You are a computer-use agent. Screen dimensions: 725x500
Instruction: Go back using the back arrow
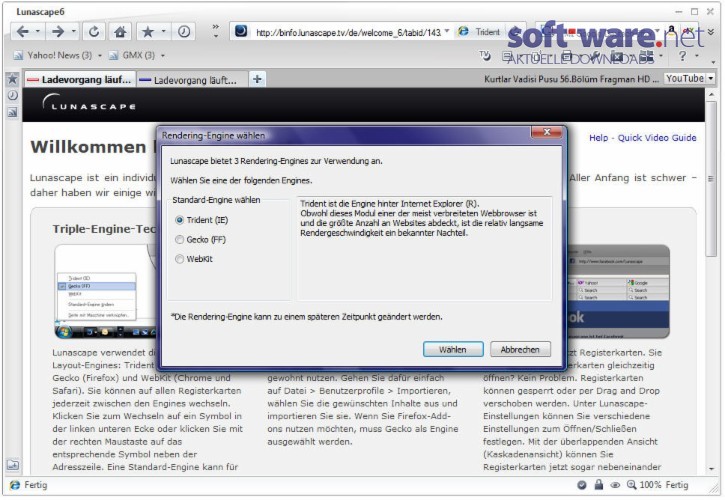coord(22,32)
